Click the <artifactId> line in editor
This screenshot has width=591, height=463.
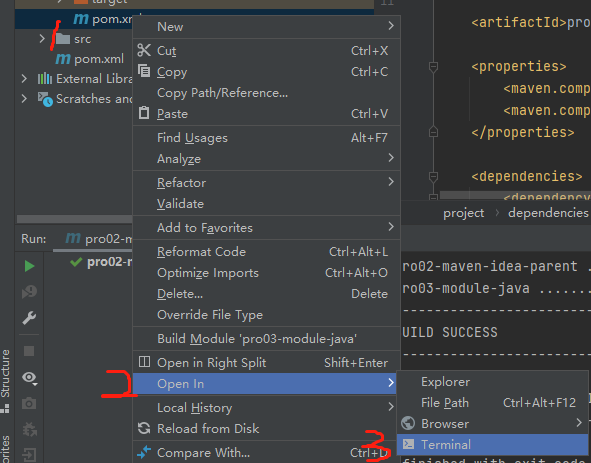point(531,23)
